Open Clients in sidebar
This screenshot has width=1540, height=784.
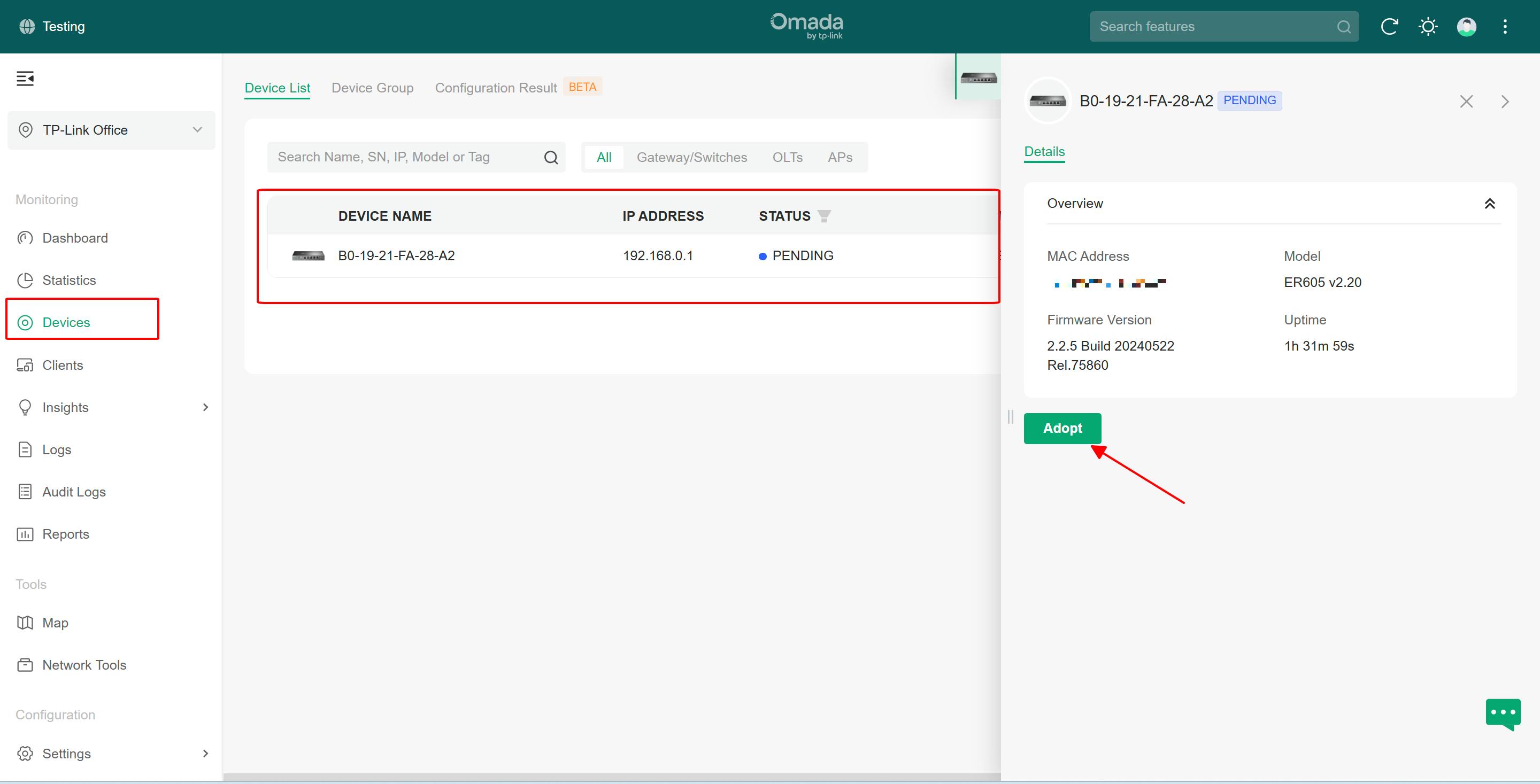pos(62,365)
